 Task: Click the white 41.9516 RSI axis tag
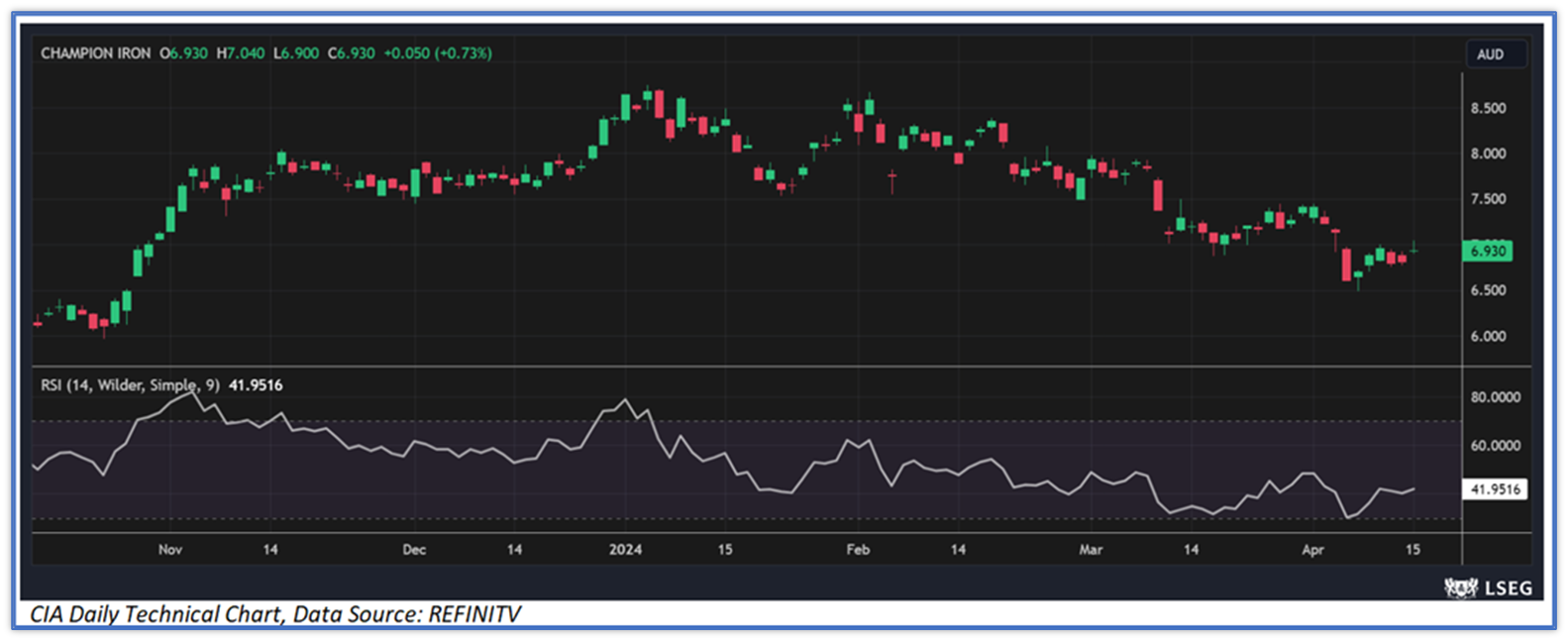tap(1496, 489)
